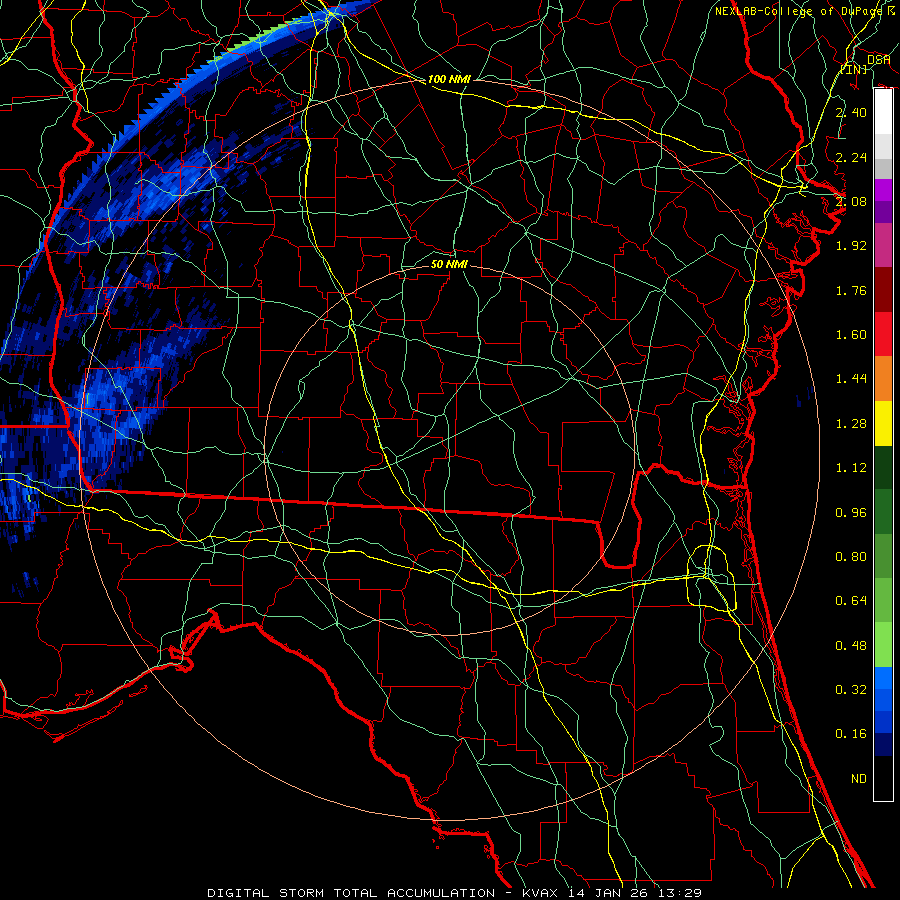Select the white swatch at the legend top
Screen dimensions: 900x900
click(883, 112)
